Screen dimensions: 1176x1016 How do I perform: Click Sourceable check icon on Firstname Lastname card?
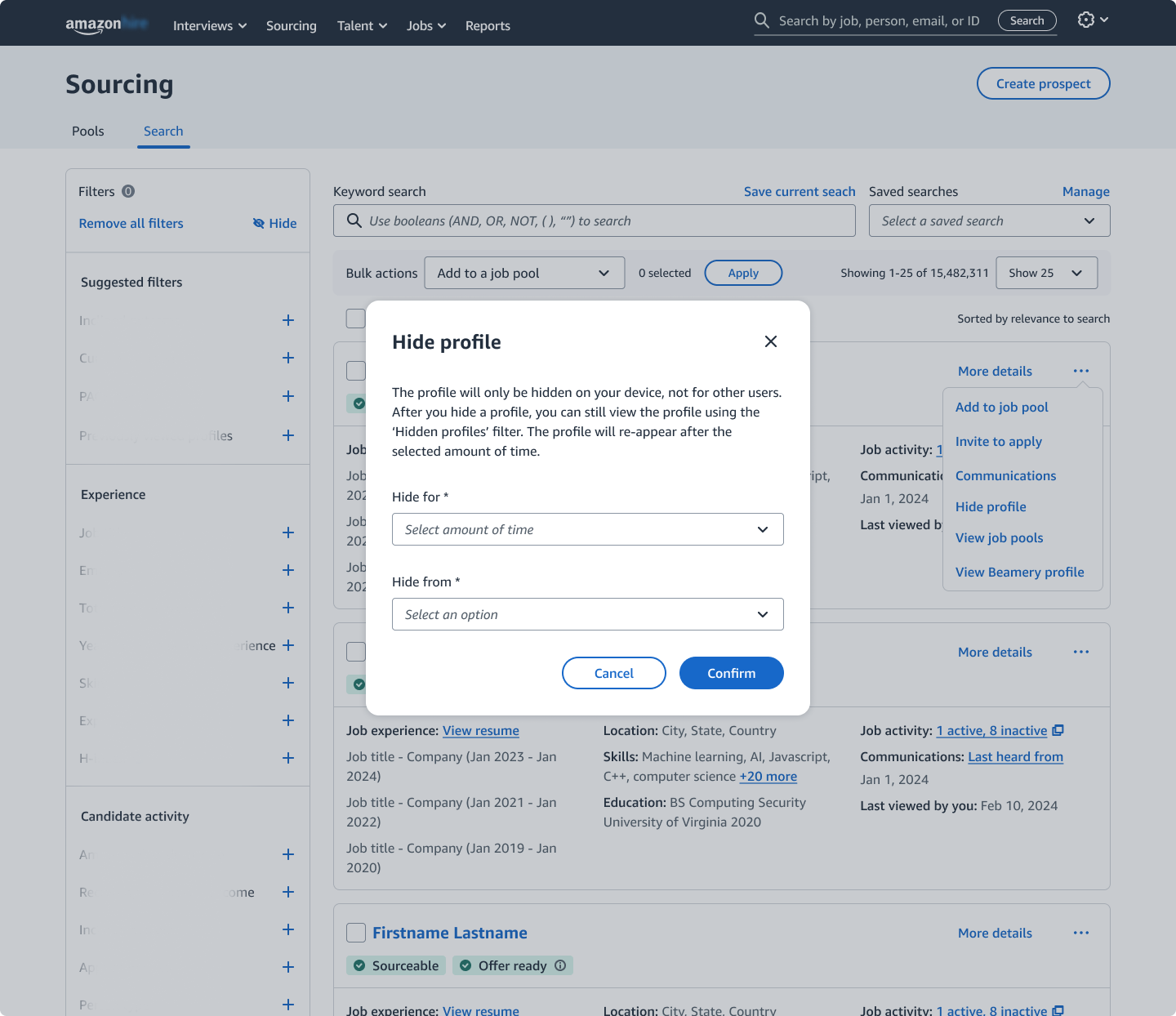click(359, 965)
